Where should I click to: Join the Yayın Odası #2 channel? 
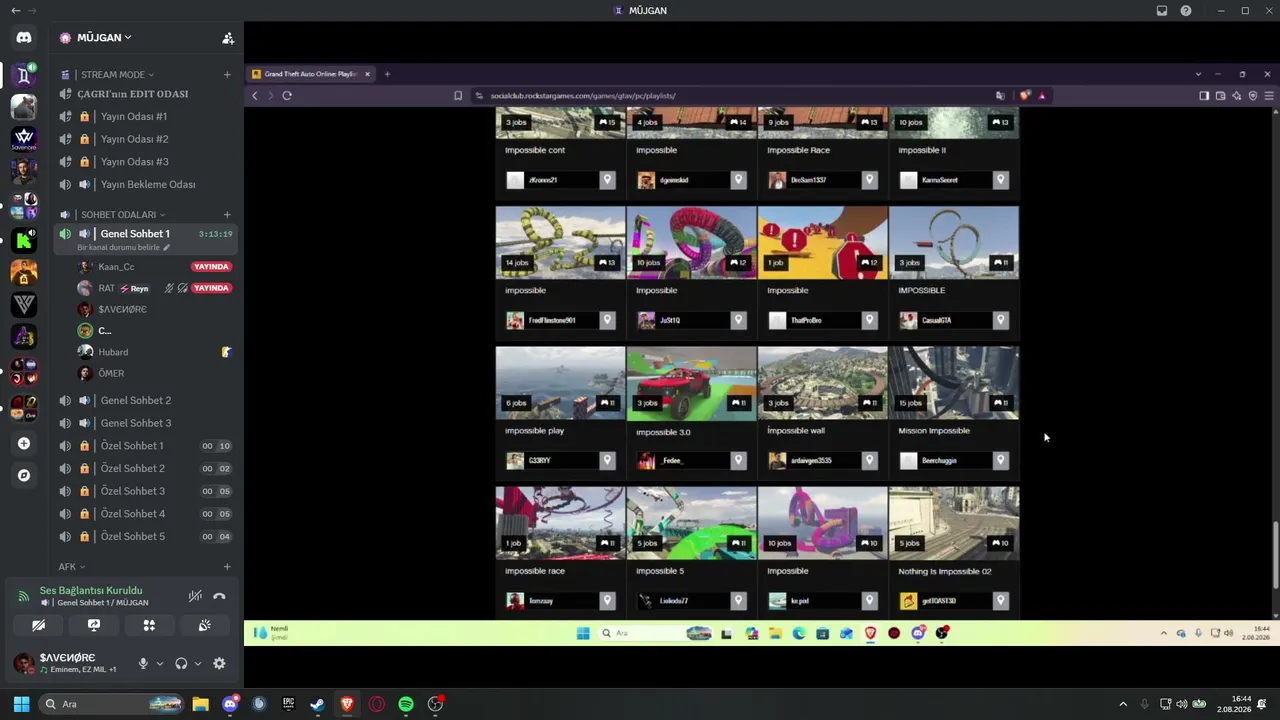(x=147, y=139)
